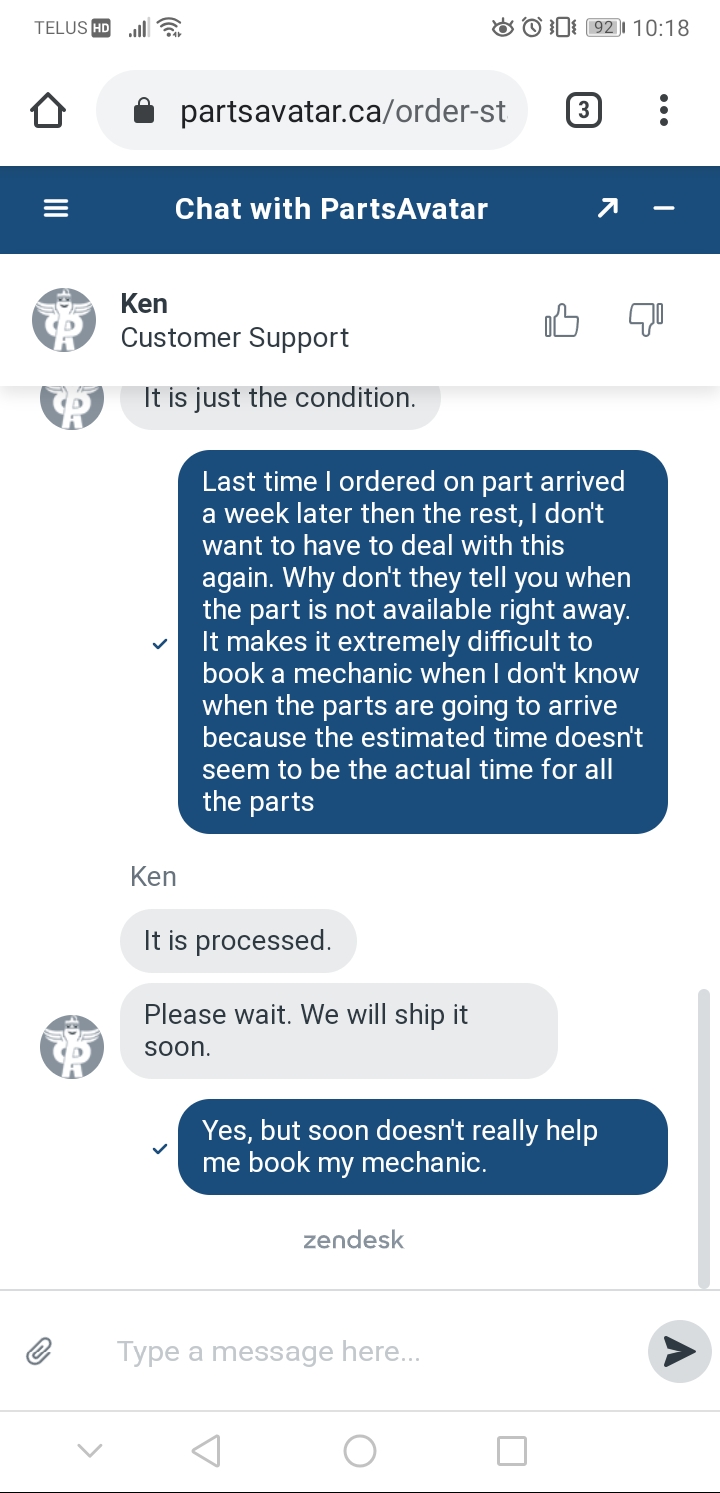Rate chat with thumbs down

pyautogui.click(x=646, y=320)
